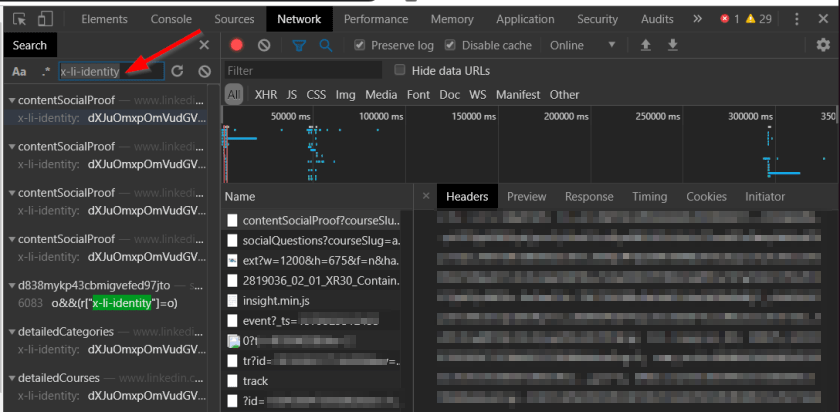Uncheck the Preserve log checkbox
The height and width of the screenshot is (412, 840).
pos(359,45)
